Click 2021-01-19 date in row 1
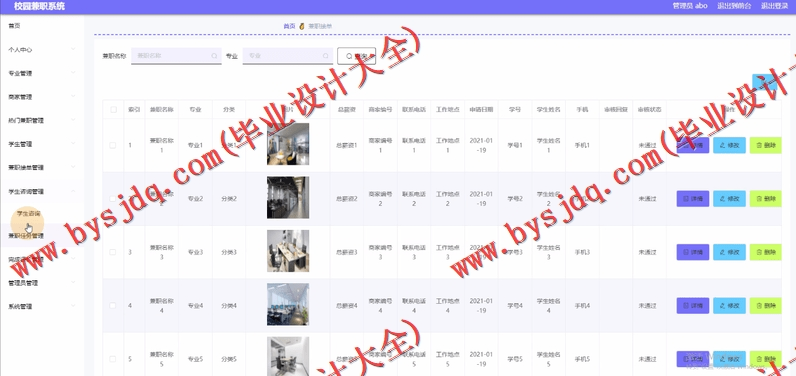This screenshot has height=376, width=796. click(x=481, y=145)
